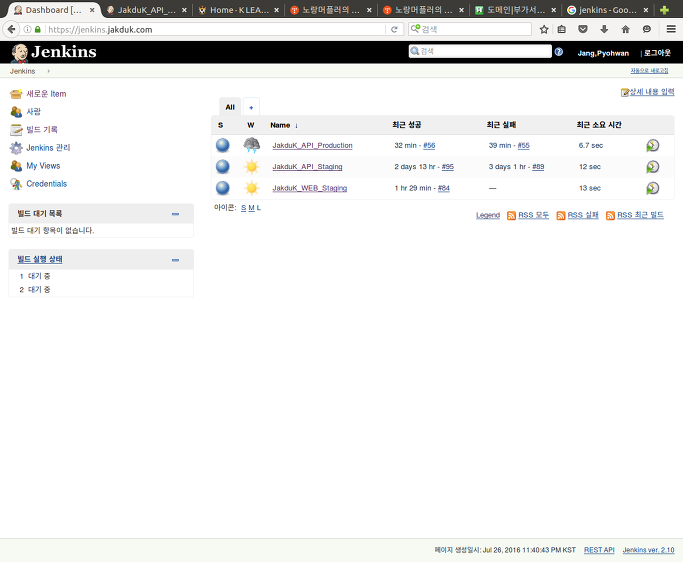Image resolution: width=683 pixels, height=562 pixels.
Task: Click the Firefox home toolbar icon
Action: pos(626,29)
